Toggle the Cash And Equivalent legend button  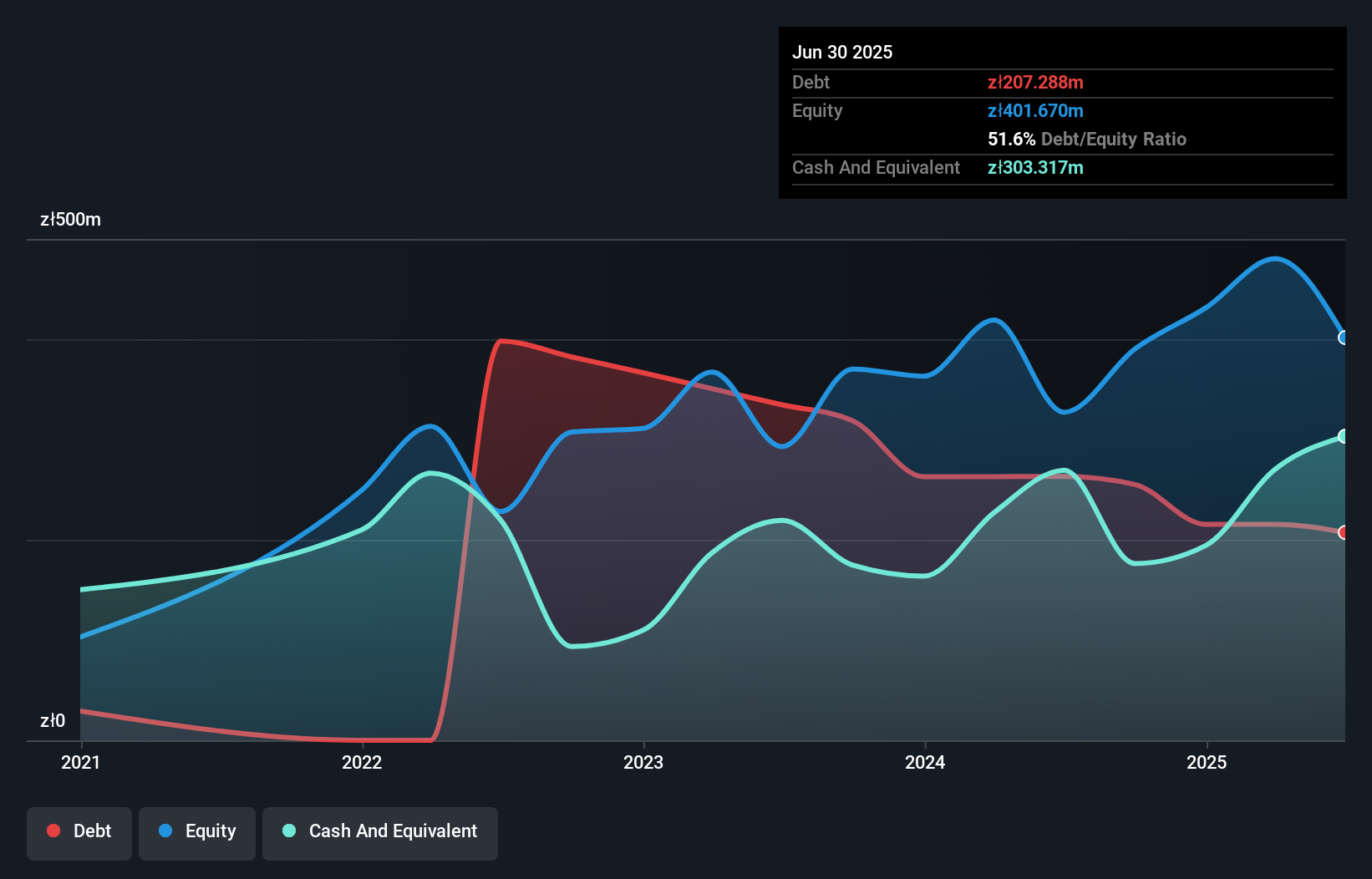[380, 833]
